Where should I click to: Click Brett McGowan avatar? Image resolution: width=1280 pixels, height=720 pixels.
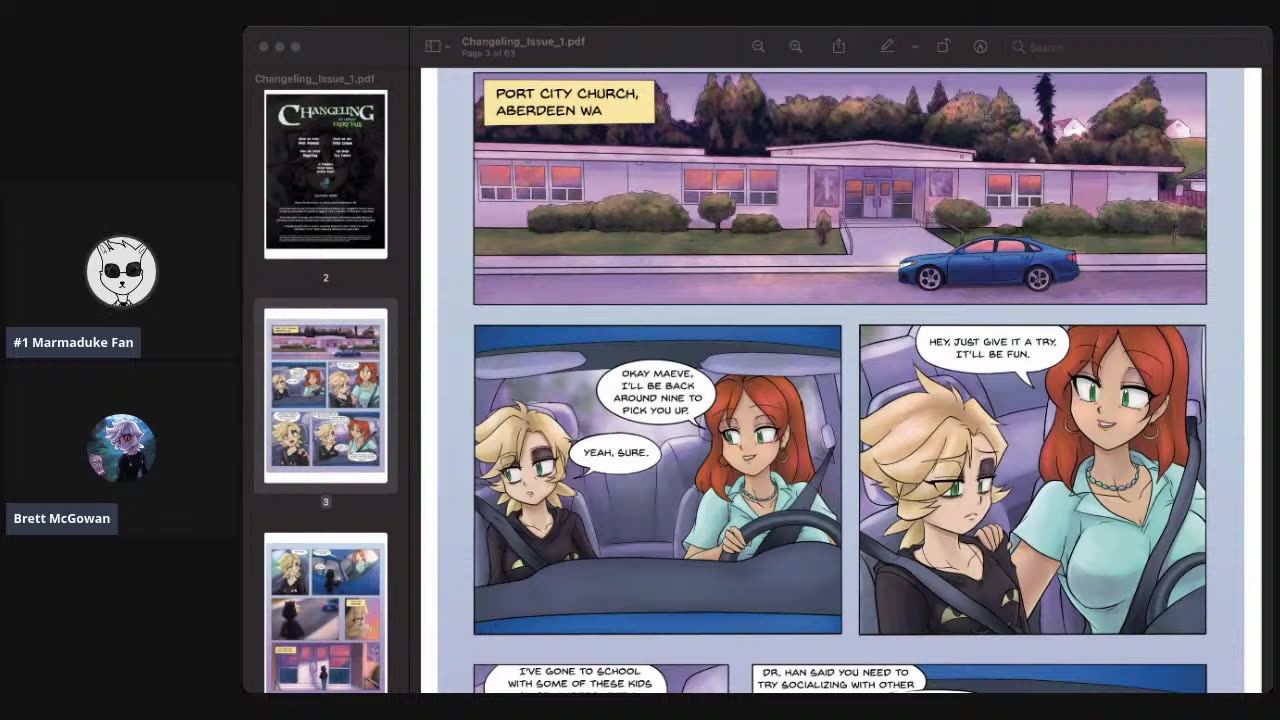pyautogui.click(x=121, y=448)
